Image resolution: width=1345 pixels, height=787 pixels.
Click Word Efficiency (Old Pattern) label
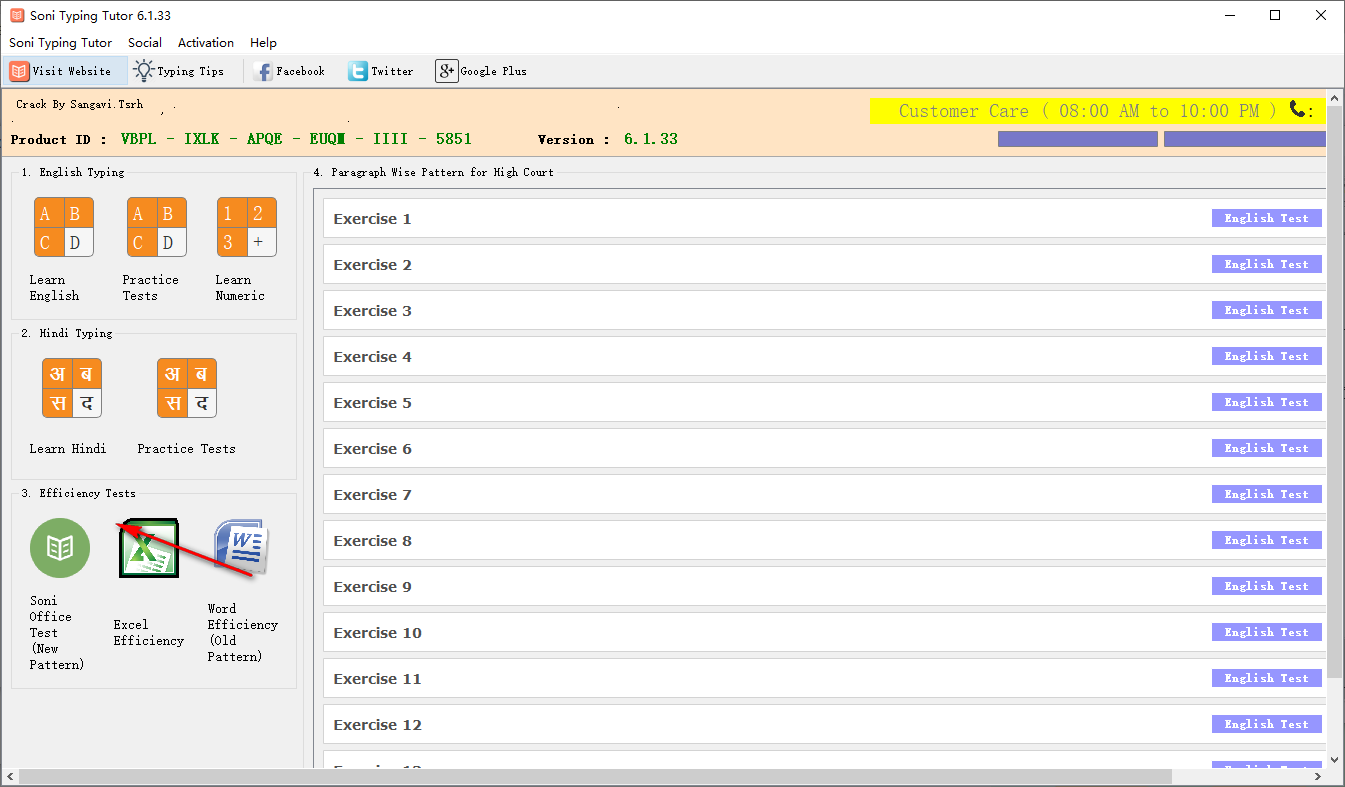pyautogui.click(x=243, y=633)
